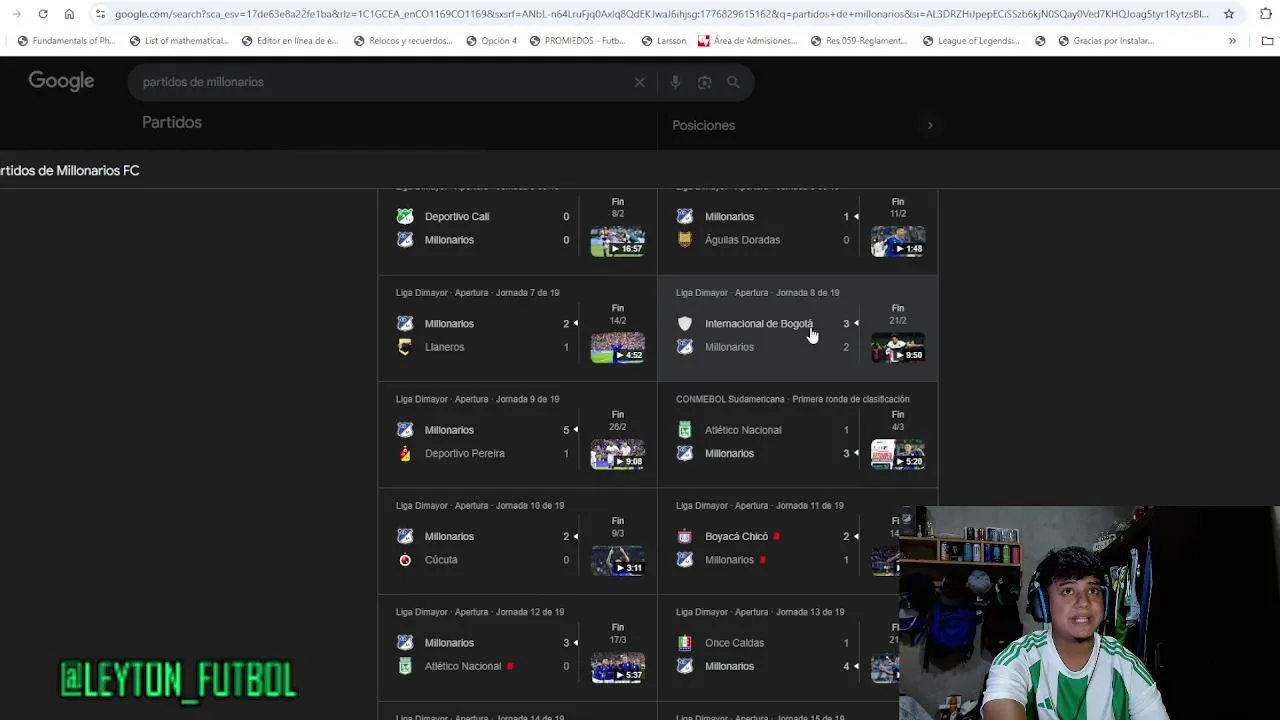
Task: Open the bookmarks folder icon in the bookmarks bar
Action: (x=1268, y=41)
